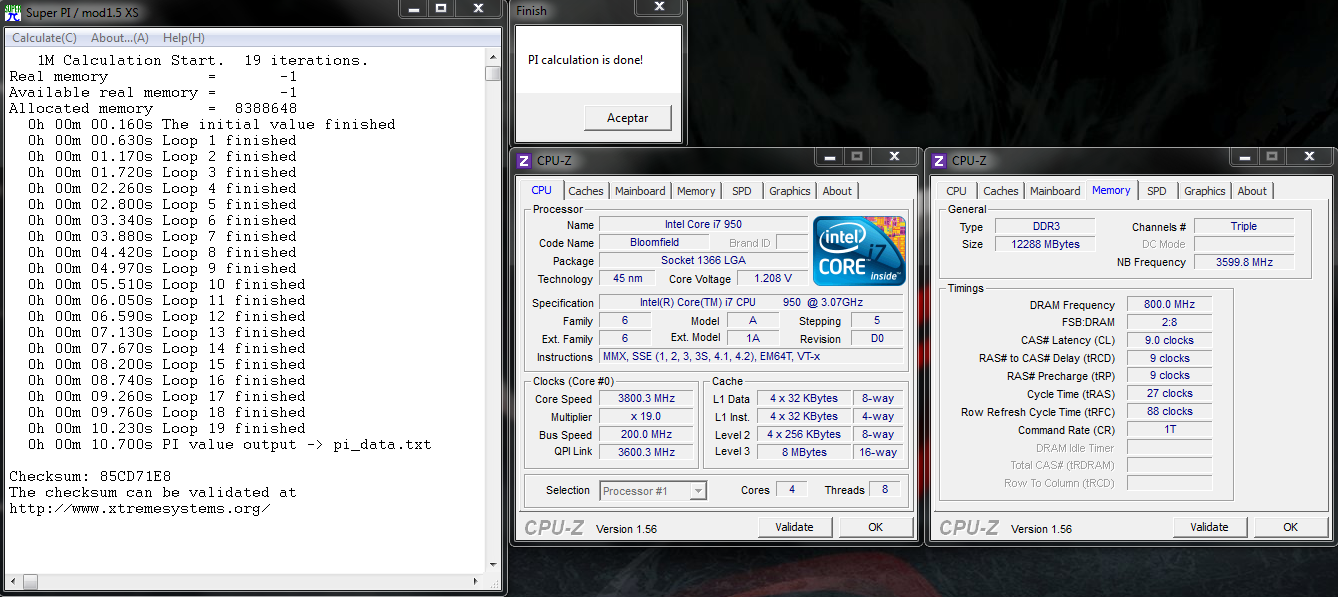Click the Channels # Triple field
The width and height of the screenshot is (1338, 597).
[x=1244, y=226]
